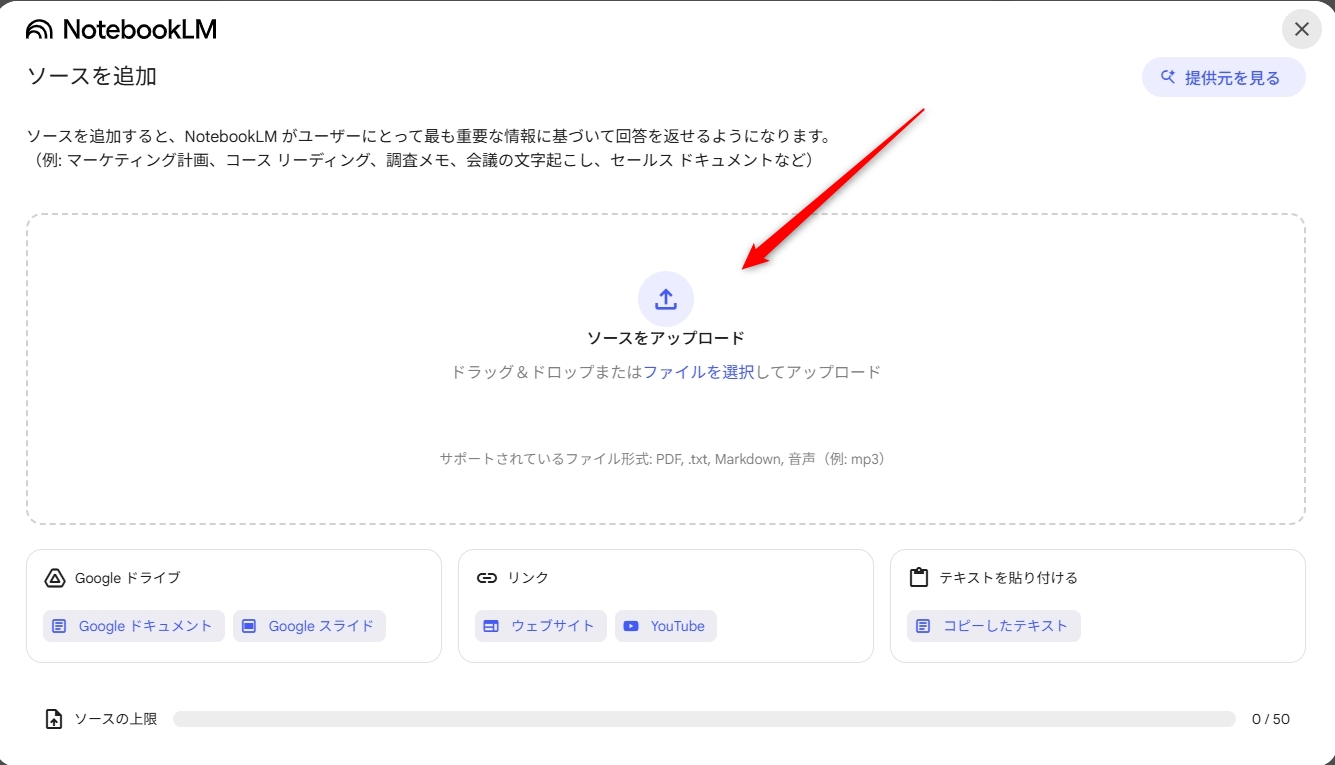The image size is (1335, 765).
Task: Click the ソースを追加 heading
Action: [91, 76]
